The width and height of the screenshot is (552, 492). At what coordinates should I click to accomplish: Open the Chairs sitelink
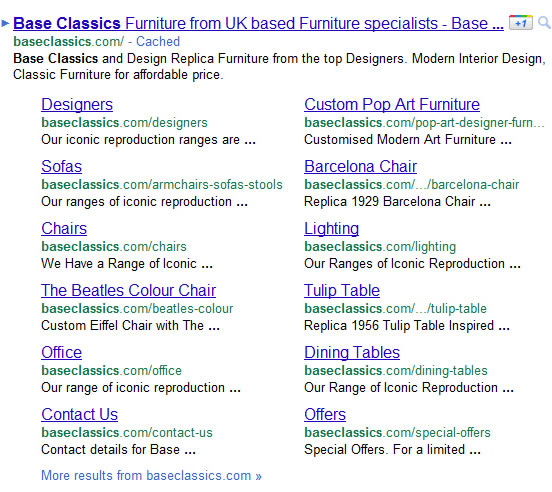[x=64, y=228]
